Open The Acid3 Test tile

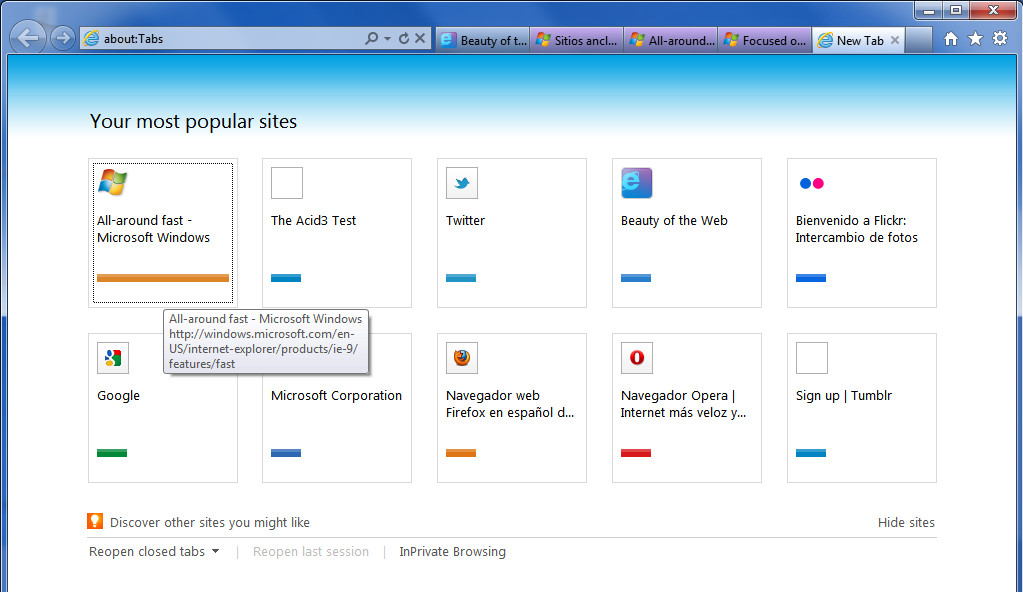(x=337, y=233)
